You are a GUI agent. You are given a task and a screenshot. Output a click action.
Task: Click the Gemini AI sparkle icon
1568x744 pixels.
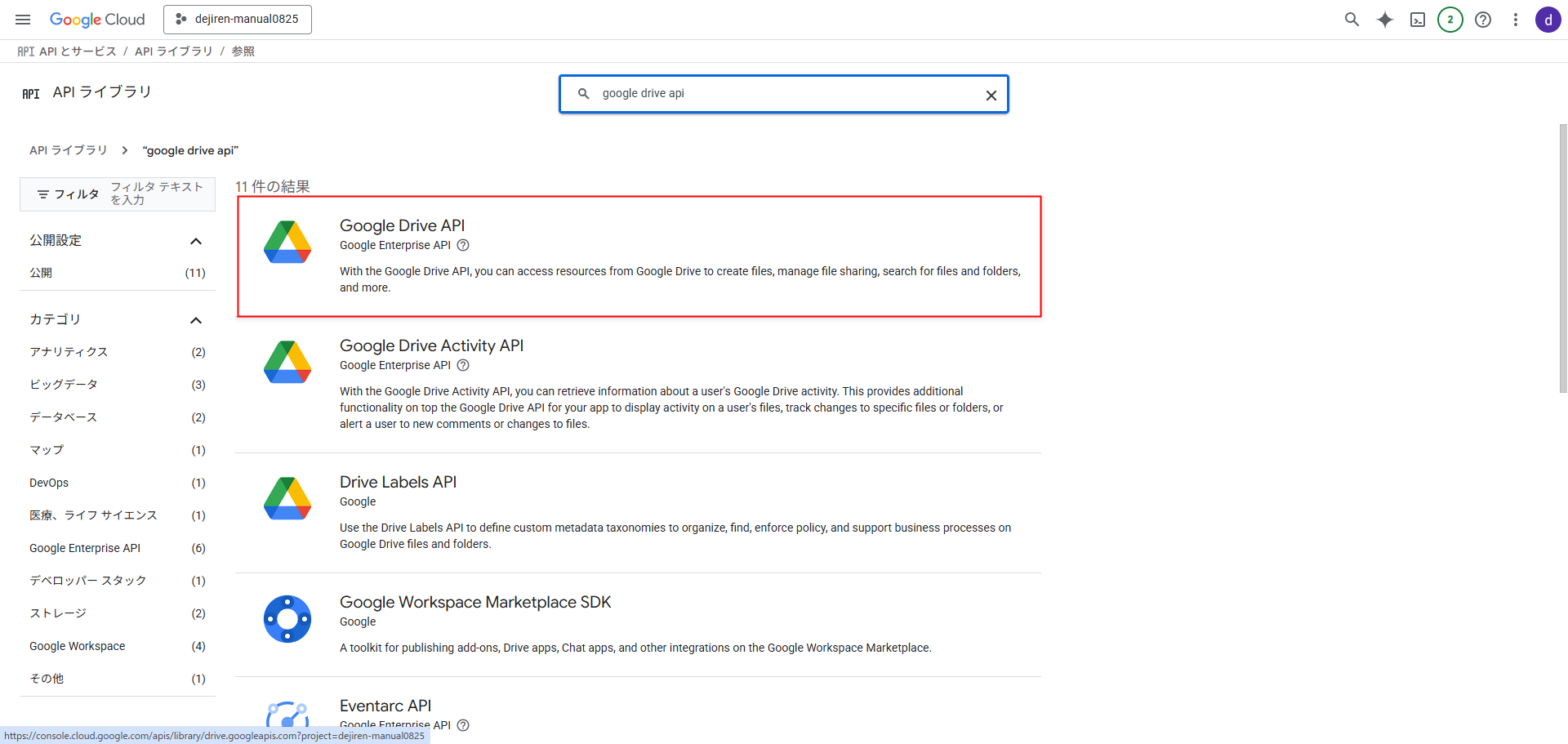[1384, 20]
